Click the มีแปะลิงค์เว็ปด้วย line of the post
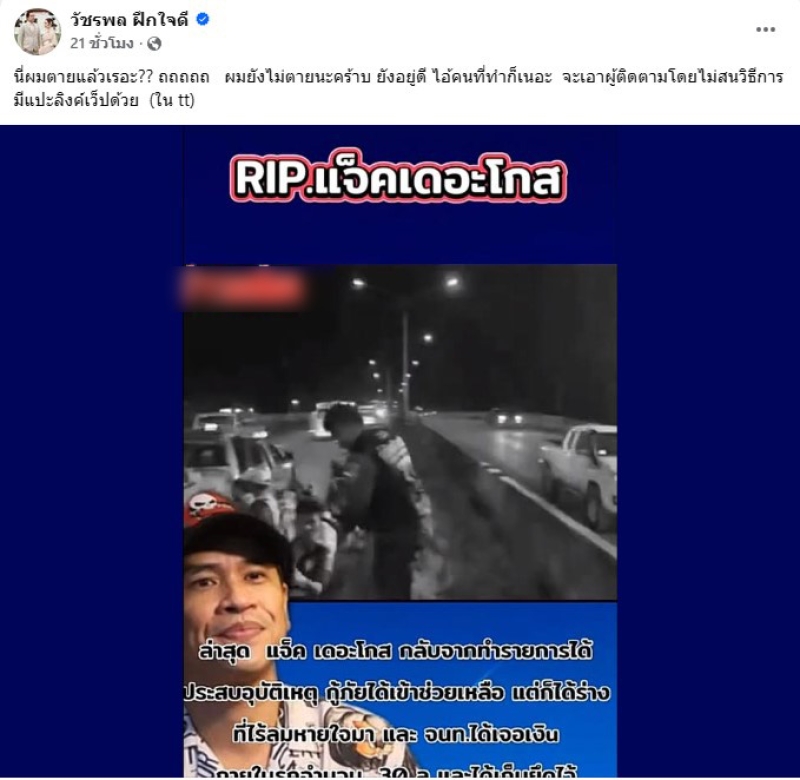This screenshot has width=800, height=780. tap(76, 100)
